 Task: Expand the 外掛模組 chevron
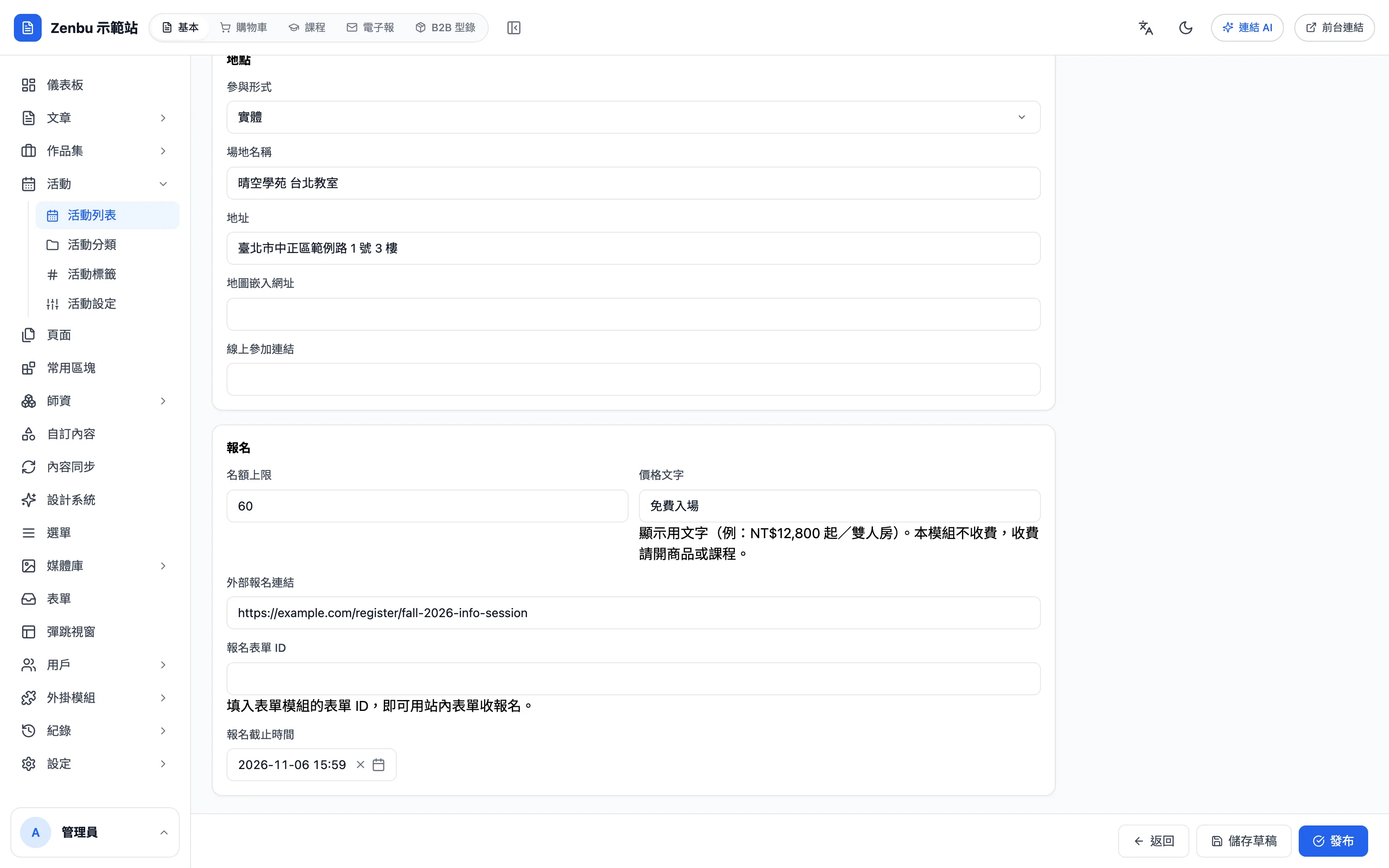point(163,698)
